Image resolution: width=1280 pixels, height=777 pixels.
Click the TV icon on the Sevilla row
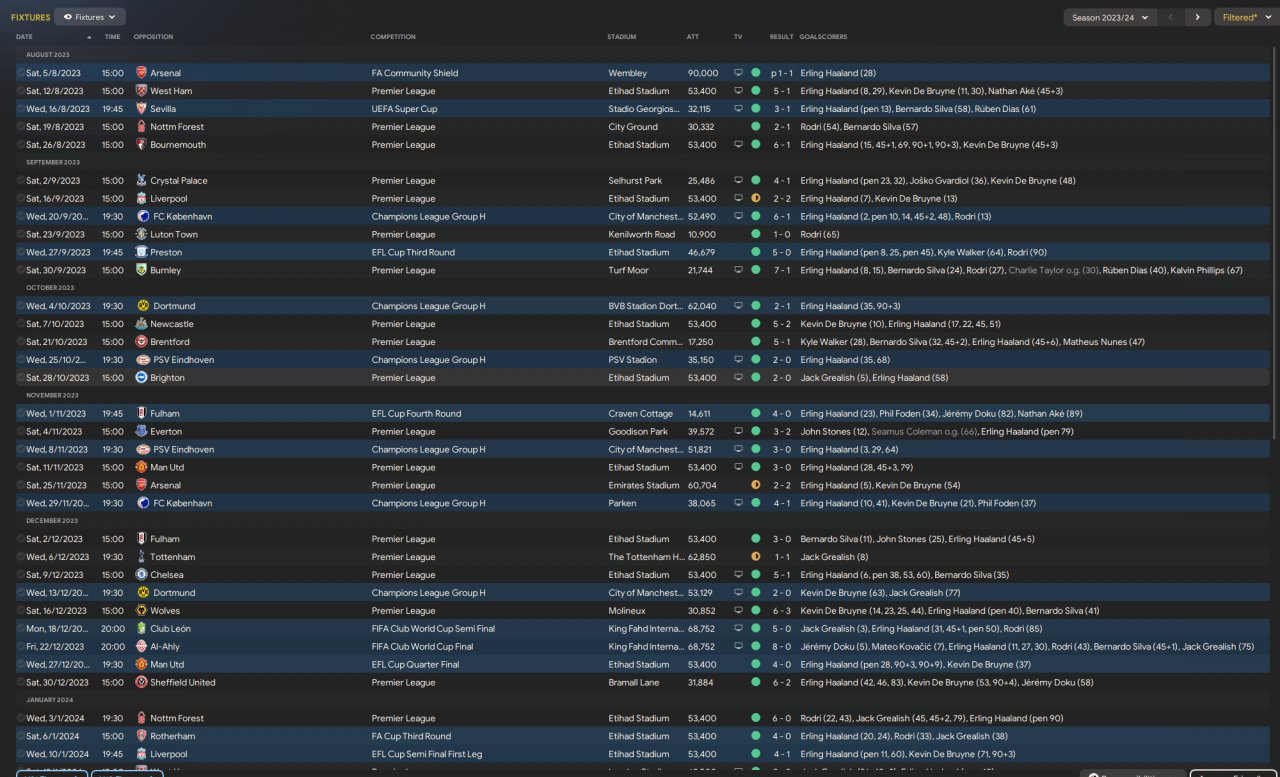pos(739,109)
